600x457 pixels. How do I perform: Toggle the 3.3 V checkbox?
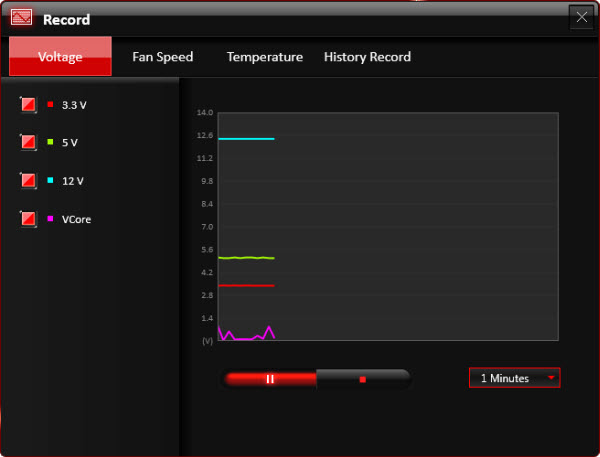[28, 104]
